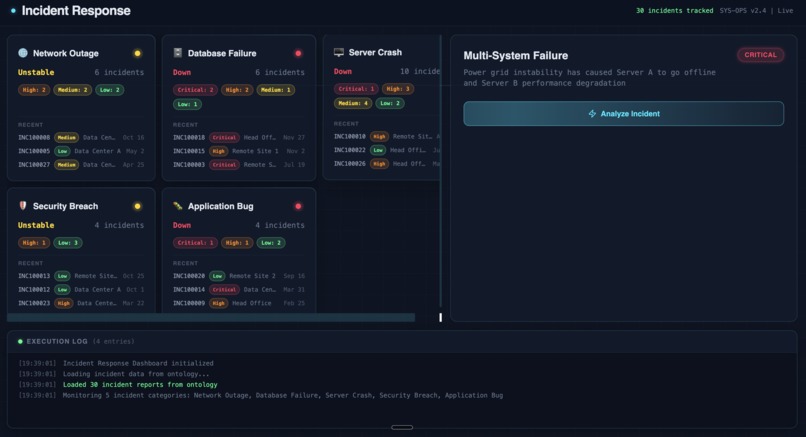Select Database Failure 'Medium: 1' badge

click(276, 90)
